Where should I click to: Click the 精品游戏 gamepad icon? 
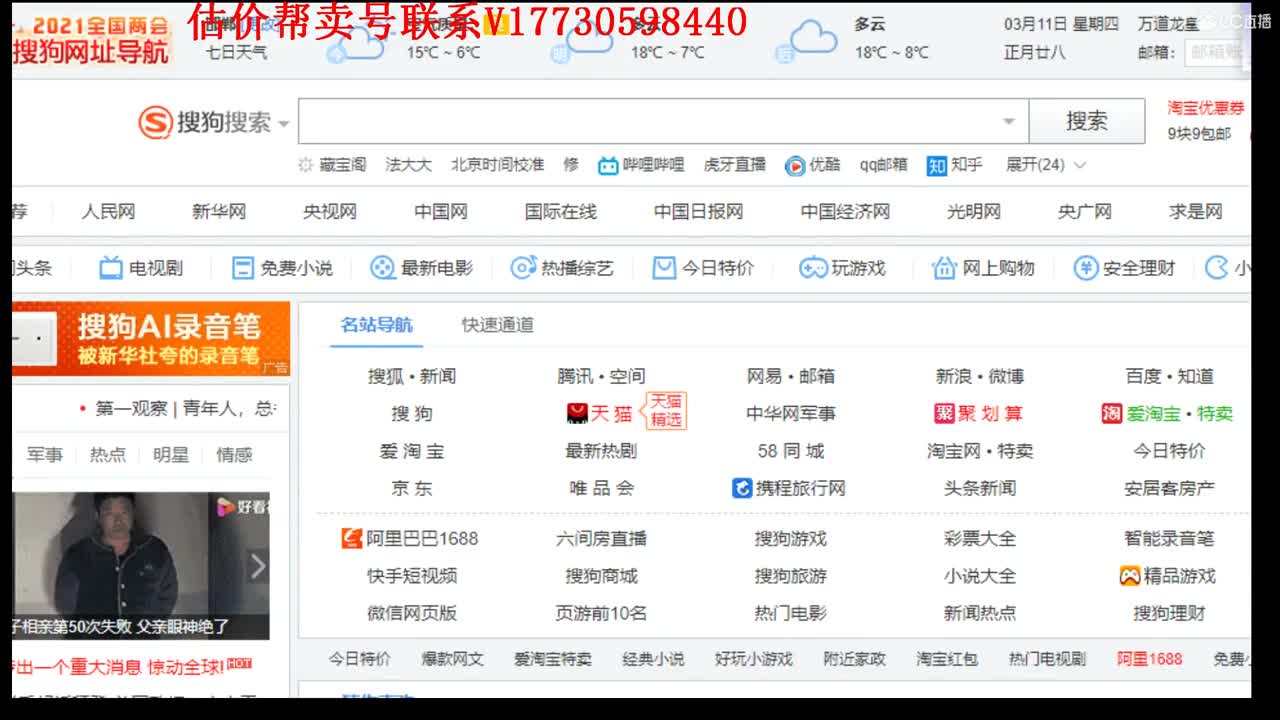pyautogui.click(x=1130, y=576)
